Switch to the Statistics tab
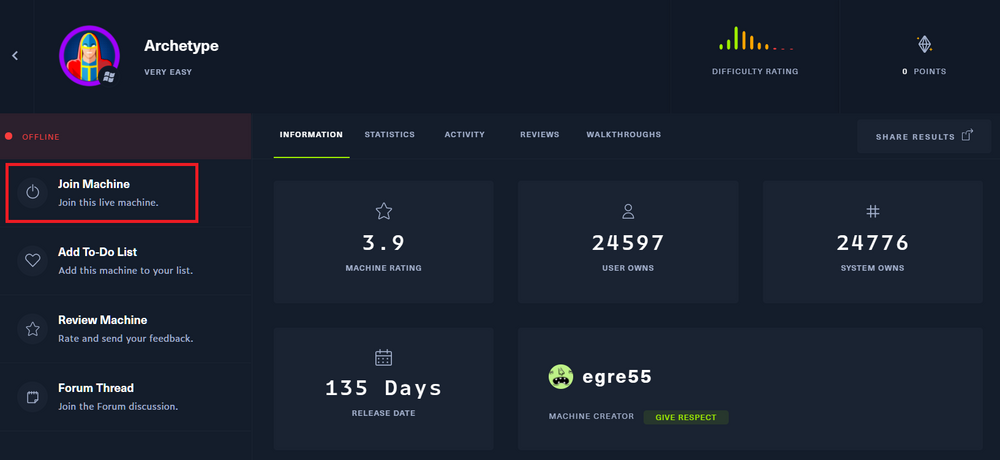1000x460 pixels. (389, 135)
